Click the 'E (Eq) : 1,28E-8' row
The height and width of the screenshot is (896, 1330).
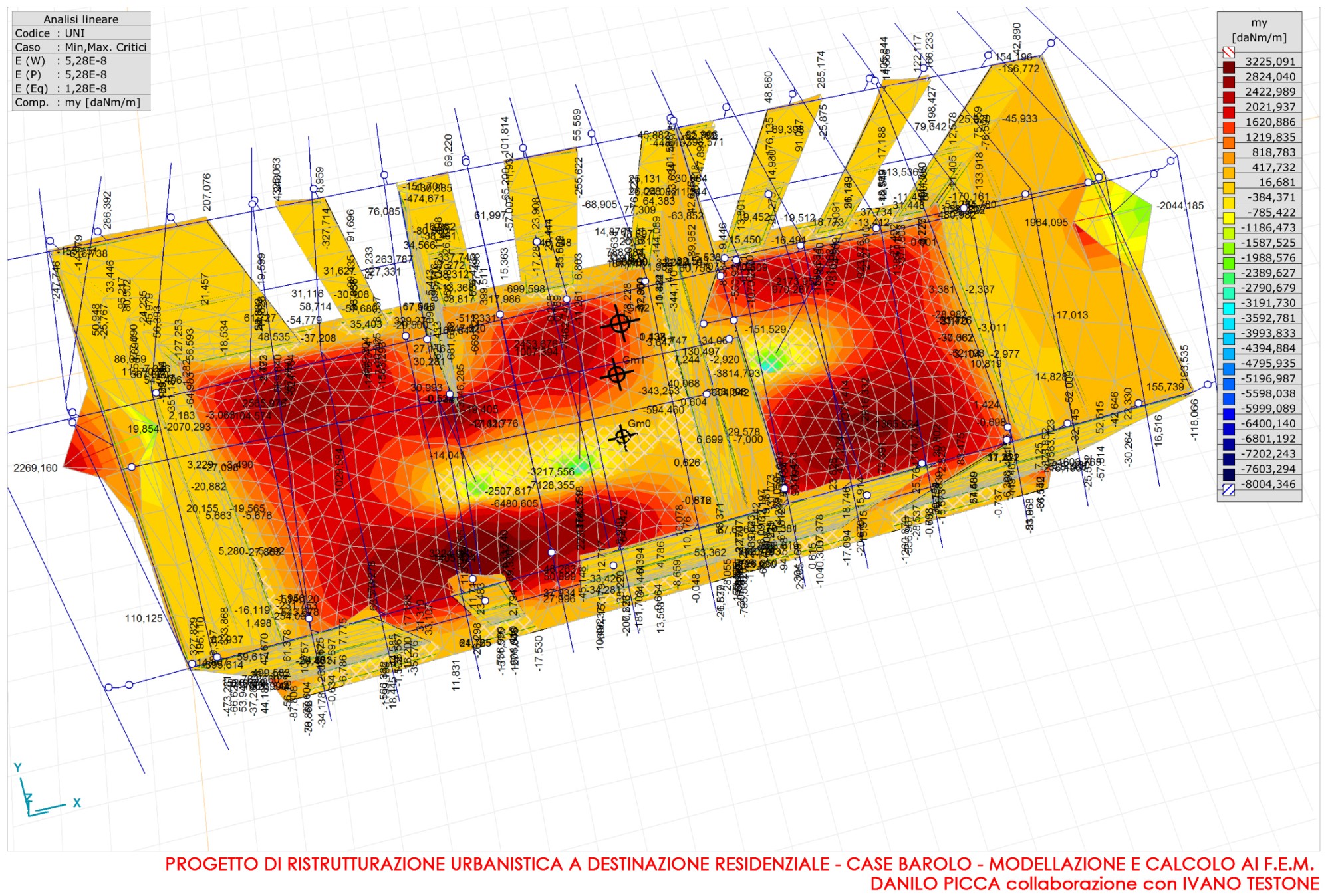[x=81, y=89]
